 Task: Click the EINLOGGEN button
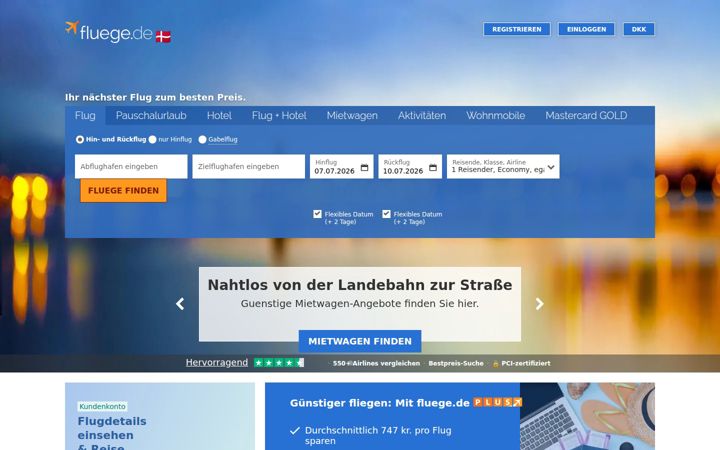[586, 29]
